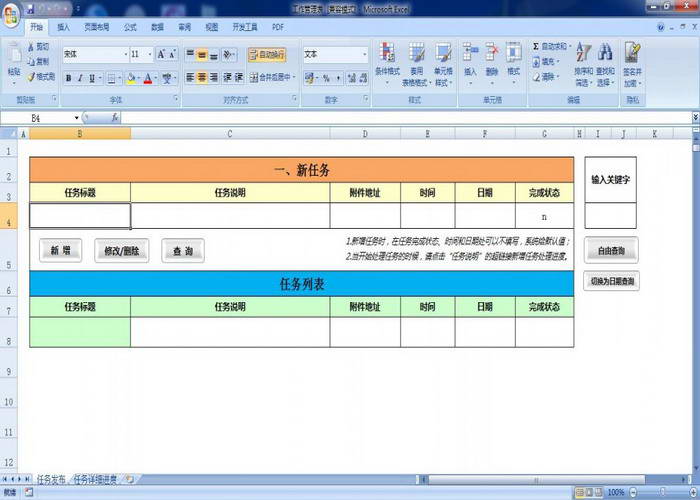Open the number format dropdown
This screenshot has width=700, height=500.
tap(365, 54)
